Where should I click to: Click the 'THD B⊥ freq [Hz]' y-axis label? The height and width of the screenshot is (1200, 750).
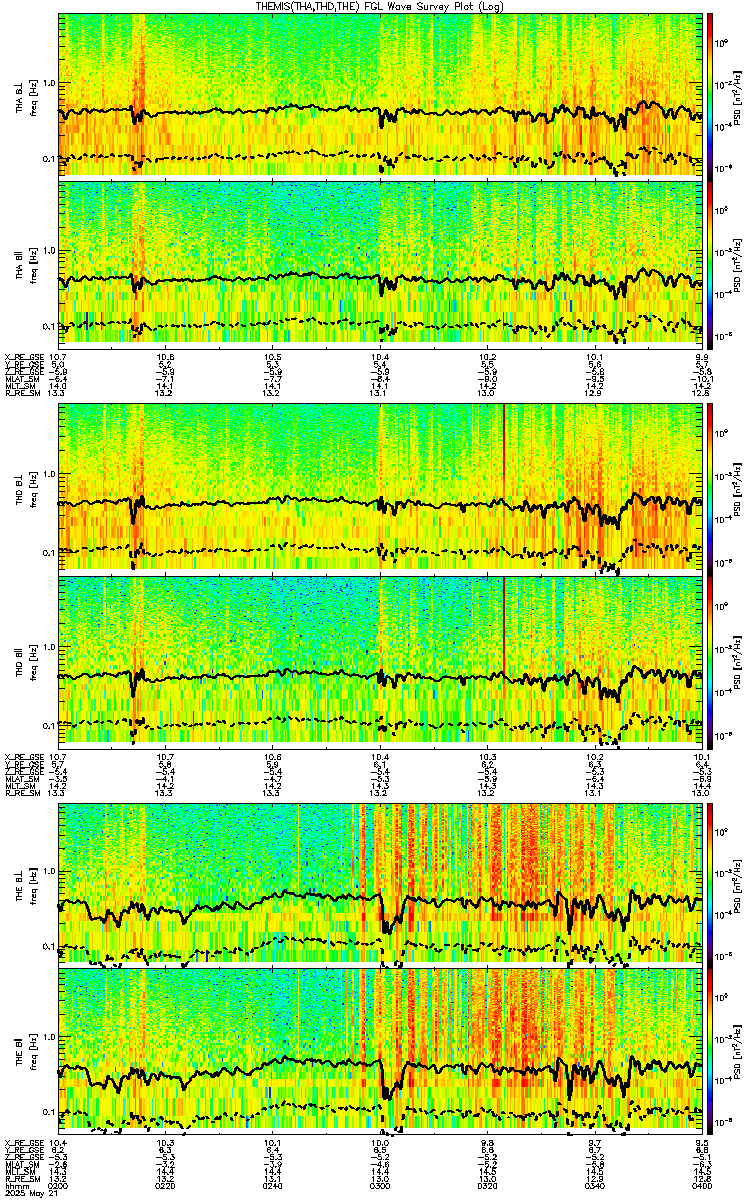click(x=24, y=488)
